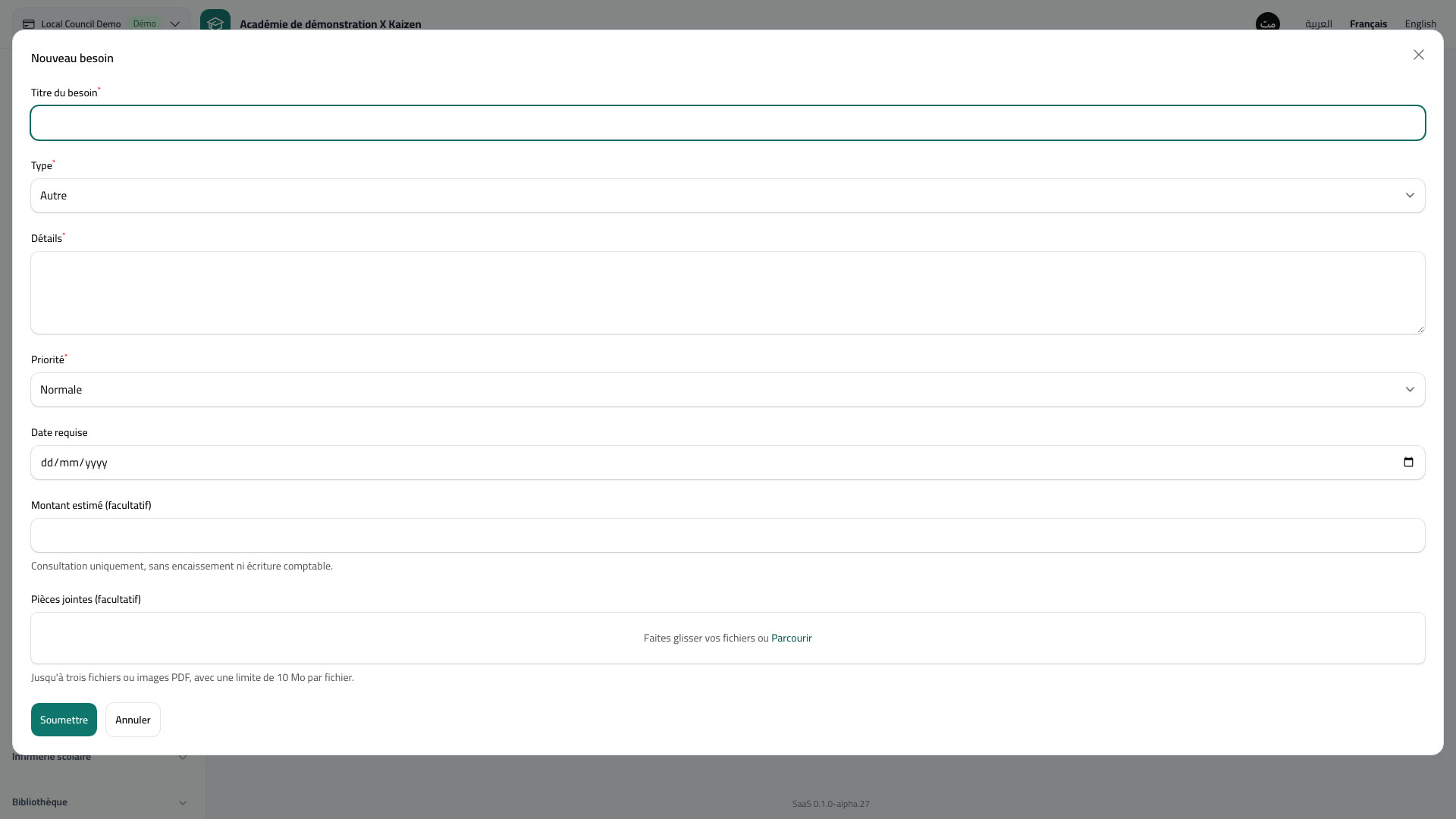Click the academy graduation cap logo icon

[x=215, y=24]
